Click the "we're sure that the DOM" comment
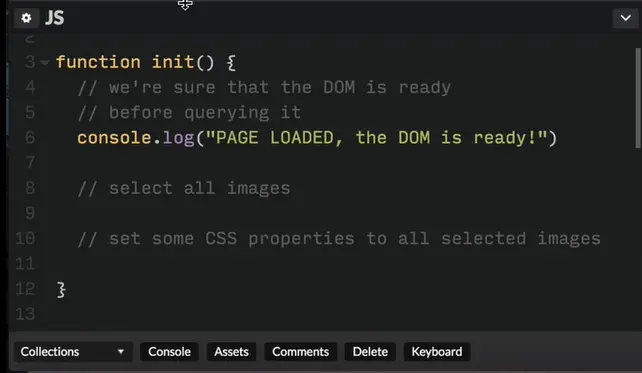 [264, 87]
